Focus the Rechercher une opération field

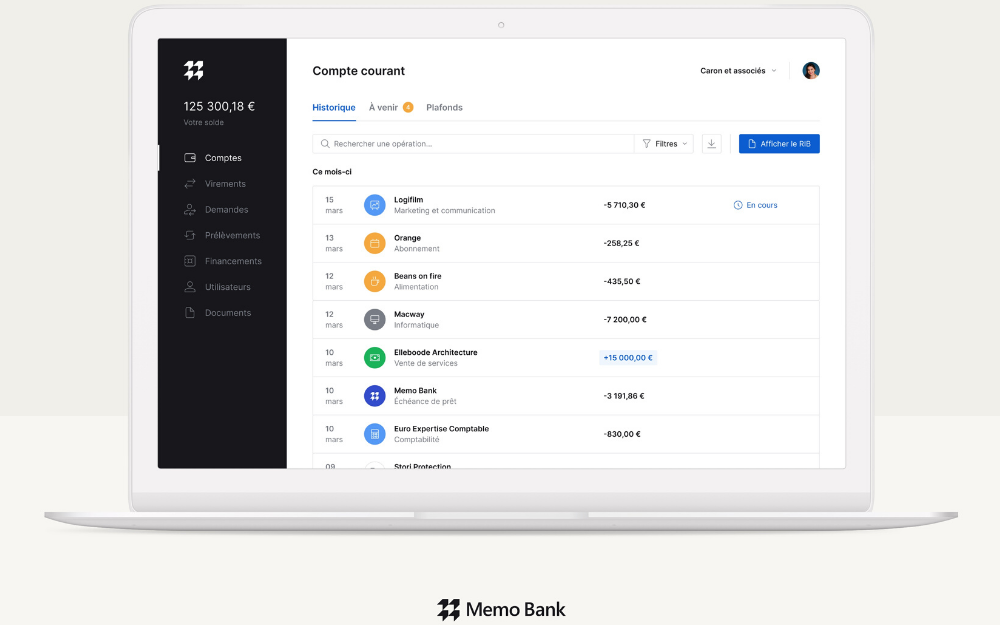473,143
